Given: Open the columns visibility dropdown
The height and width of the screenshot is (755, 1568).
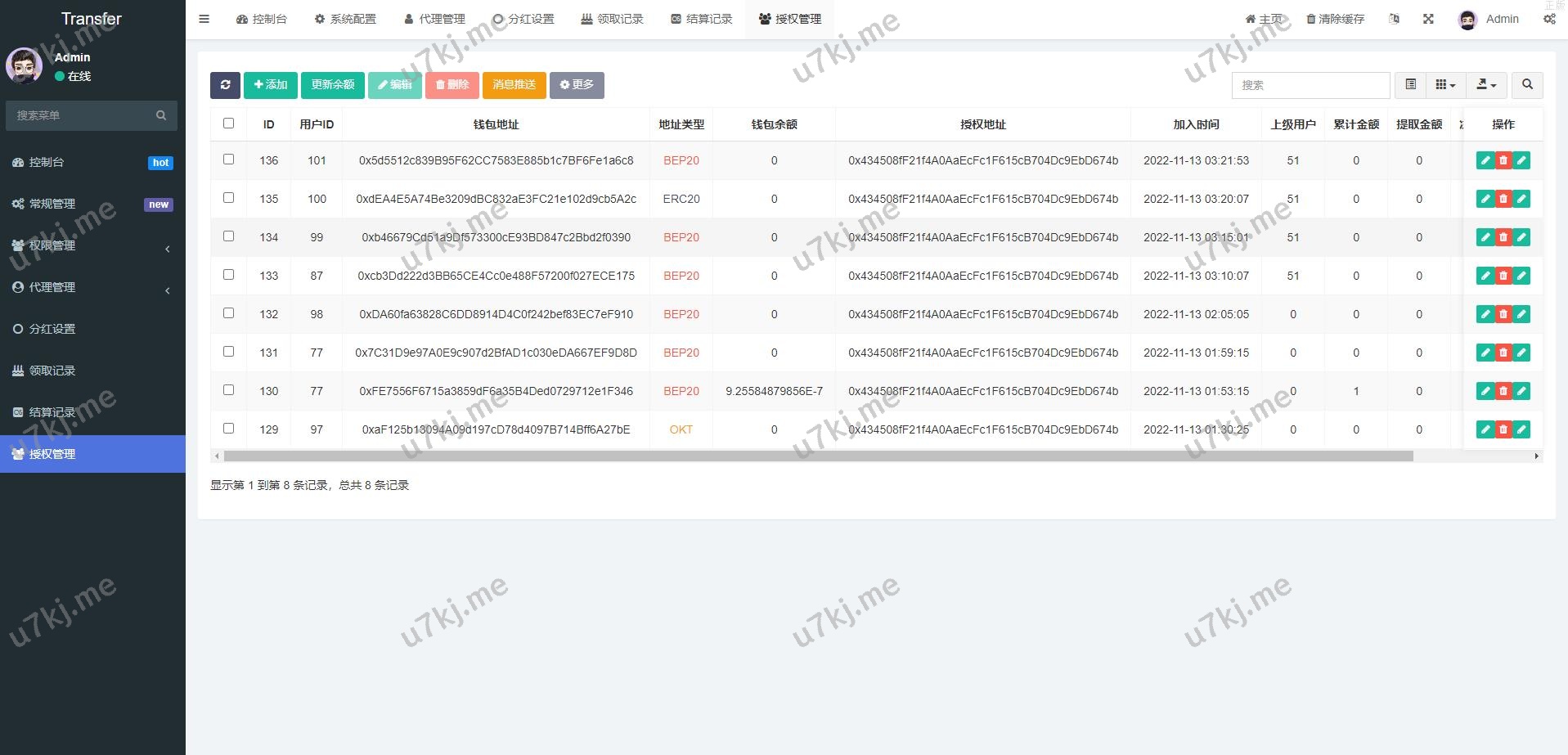Looking at the screenshot, I should click(1445, 85).
